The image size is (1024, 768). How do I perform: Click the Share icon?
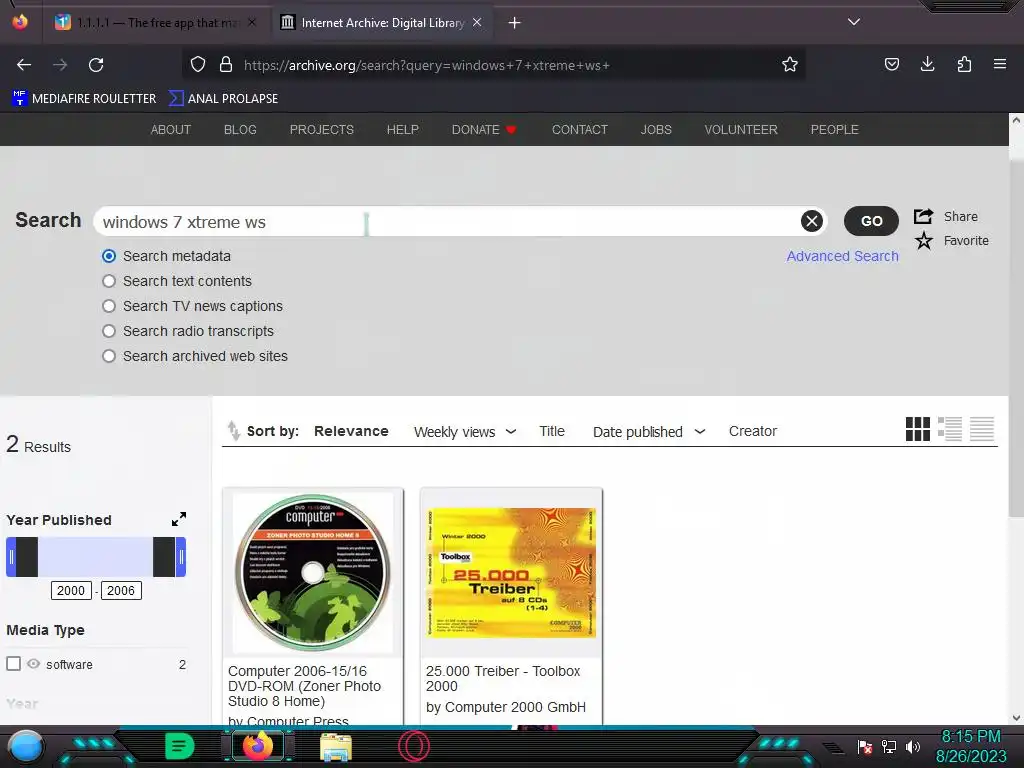coord(923,216)
